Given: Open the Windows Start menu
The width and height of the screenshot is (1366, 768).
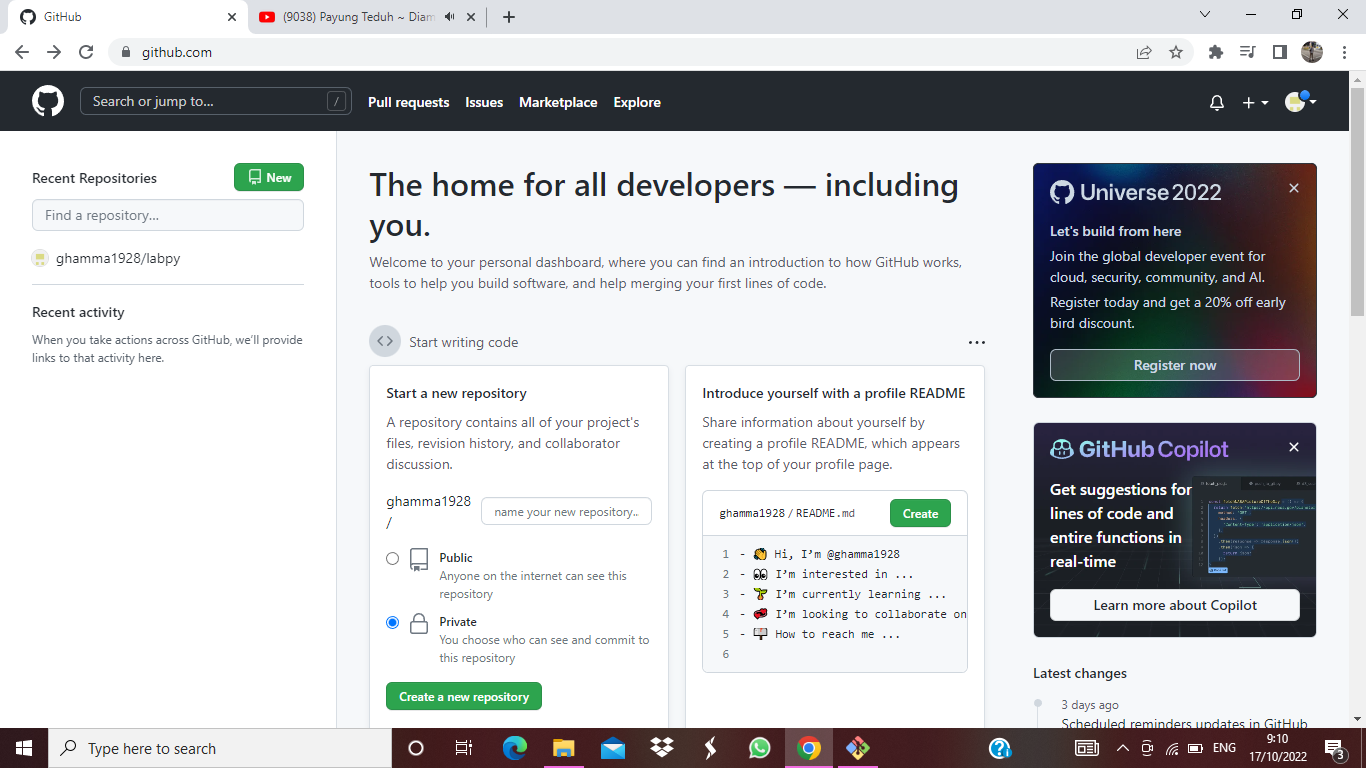Looking at the screenshot, I should pos(24,748).
